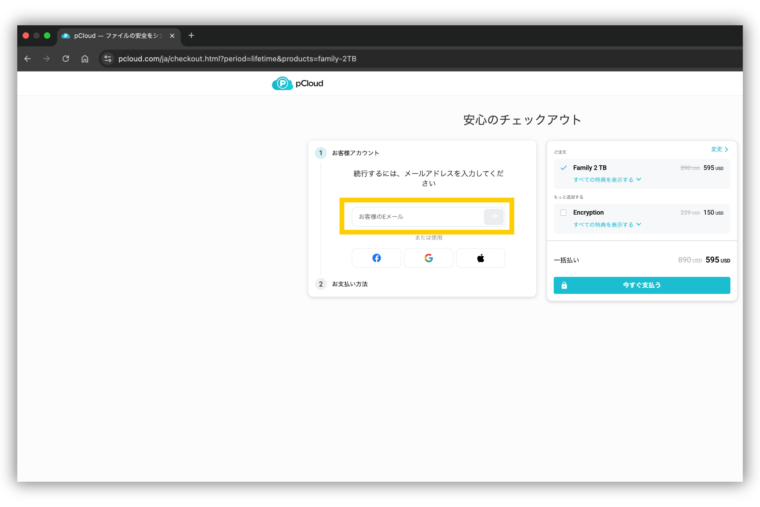Reload the checkout page
760x507 pixels.
(66, 59)
